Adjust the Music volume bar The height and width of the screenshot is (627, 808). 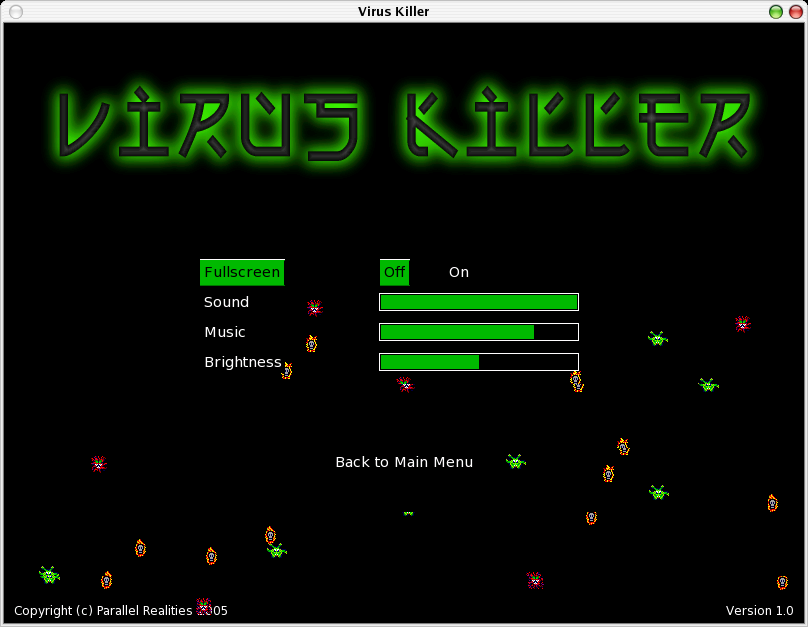pos(478,332)
